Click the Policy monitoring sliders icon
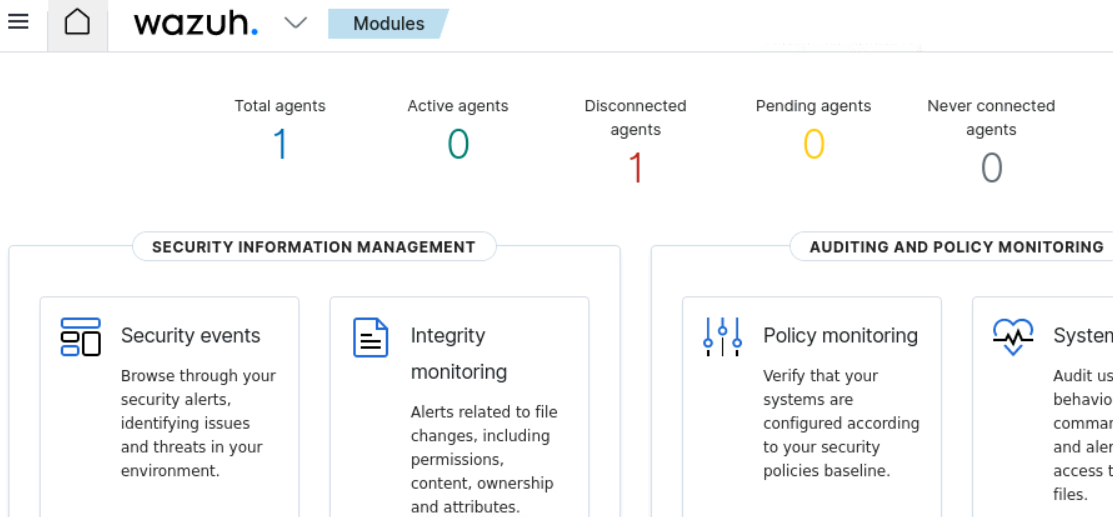Viewport: 1113px width, 517px height. point(722,337)
